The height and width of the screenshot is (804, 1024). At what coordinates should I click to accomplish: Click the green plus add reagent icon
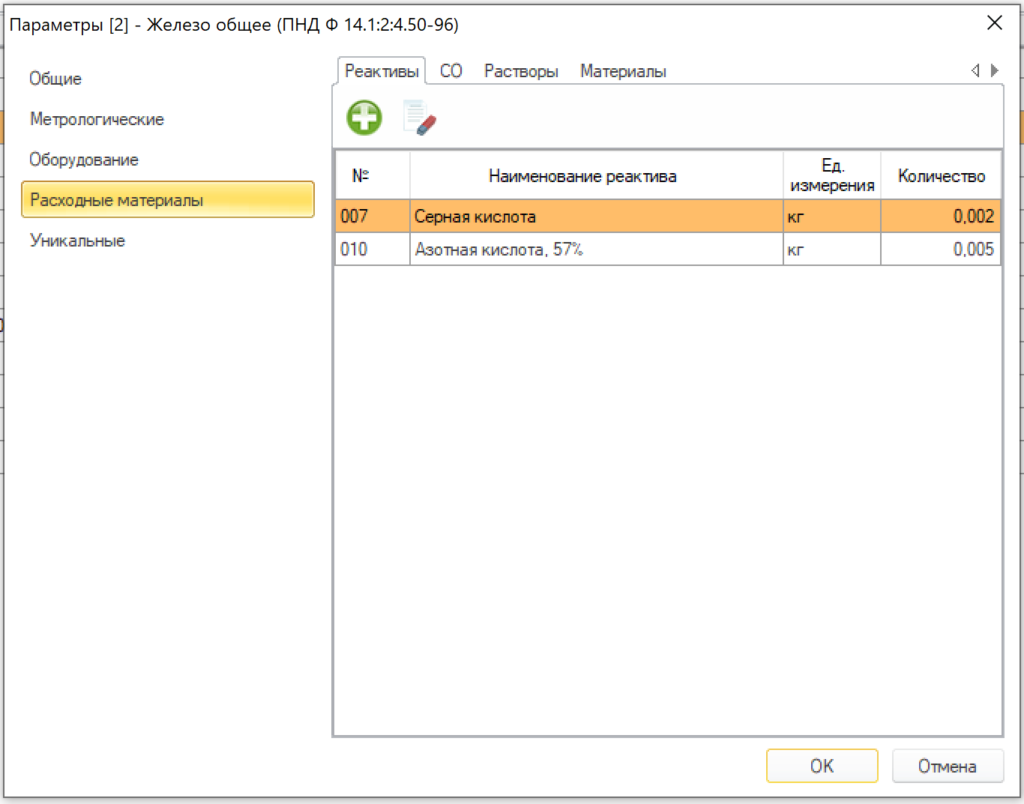click(364, 118)
